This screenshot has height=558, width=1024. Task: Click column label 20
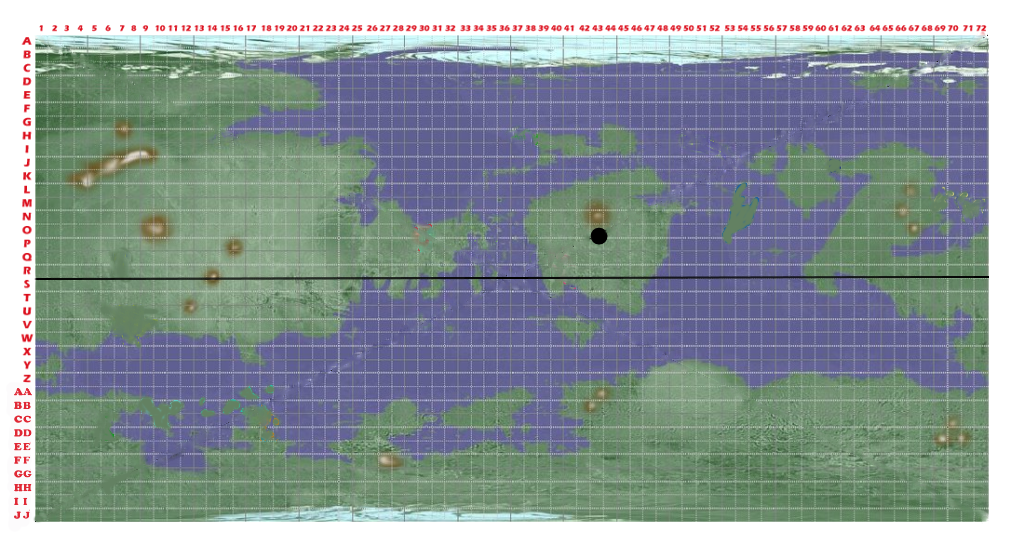point(292,27)
